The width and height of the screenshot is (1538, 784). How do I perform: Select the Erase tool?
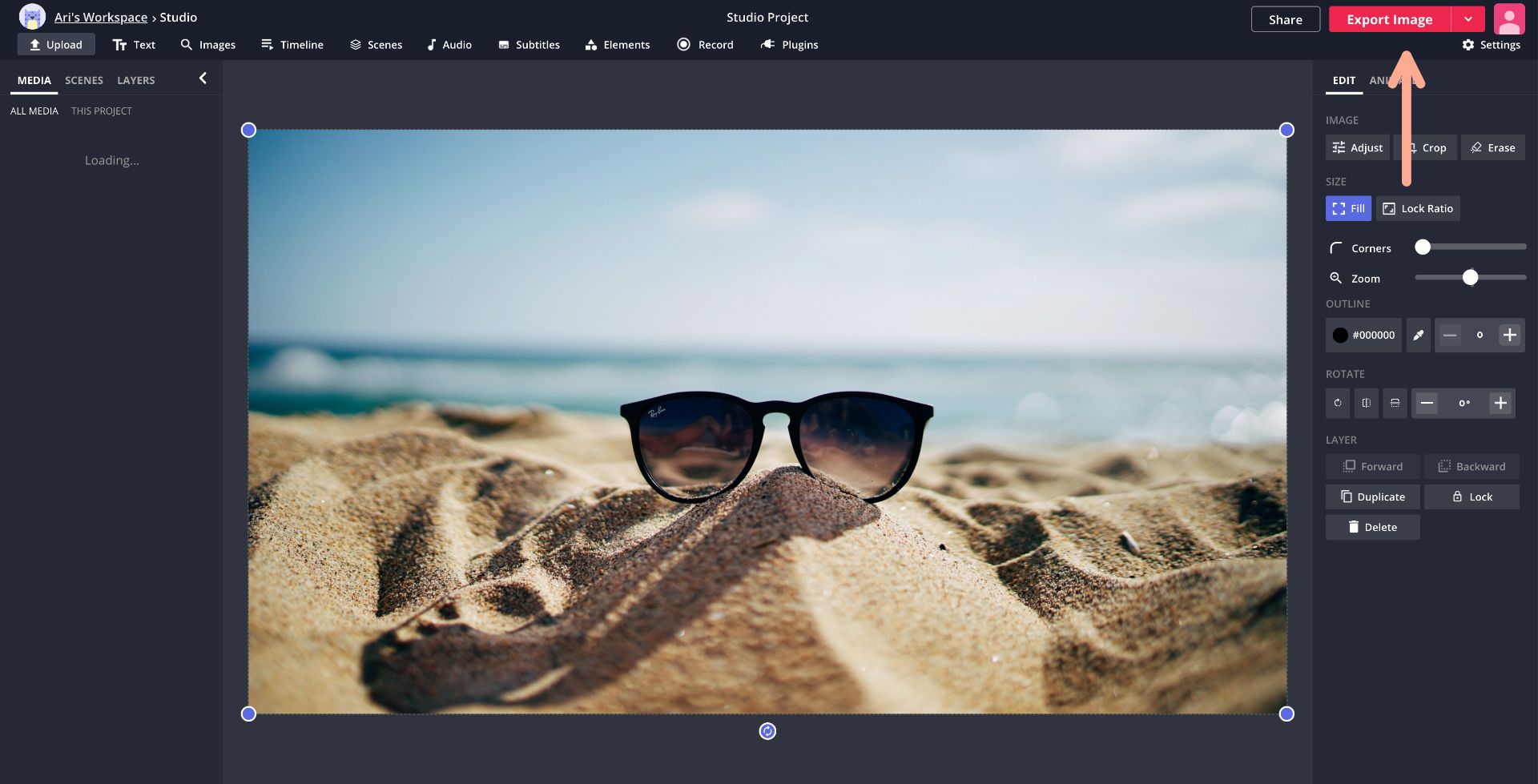click(1493, 147)
